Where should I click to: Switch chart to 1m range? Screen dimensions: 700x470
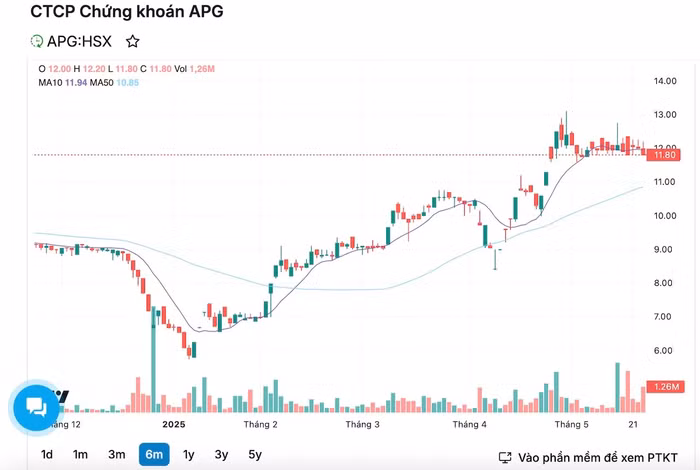(80, 454)
